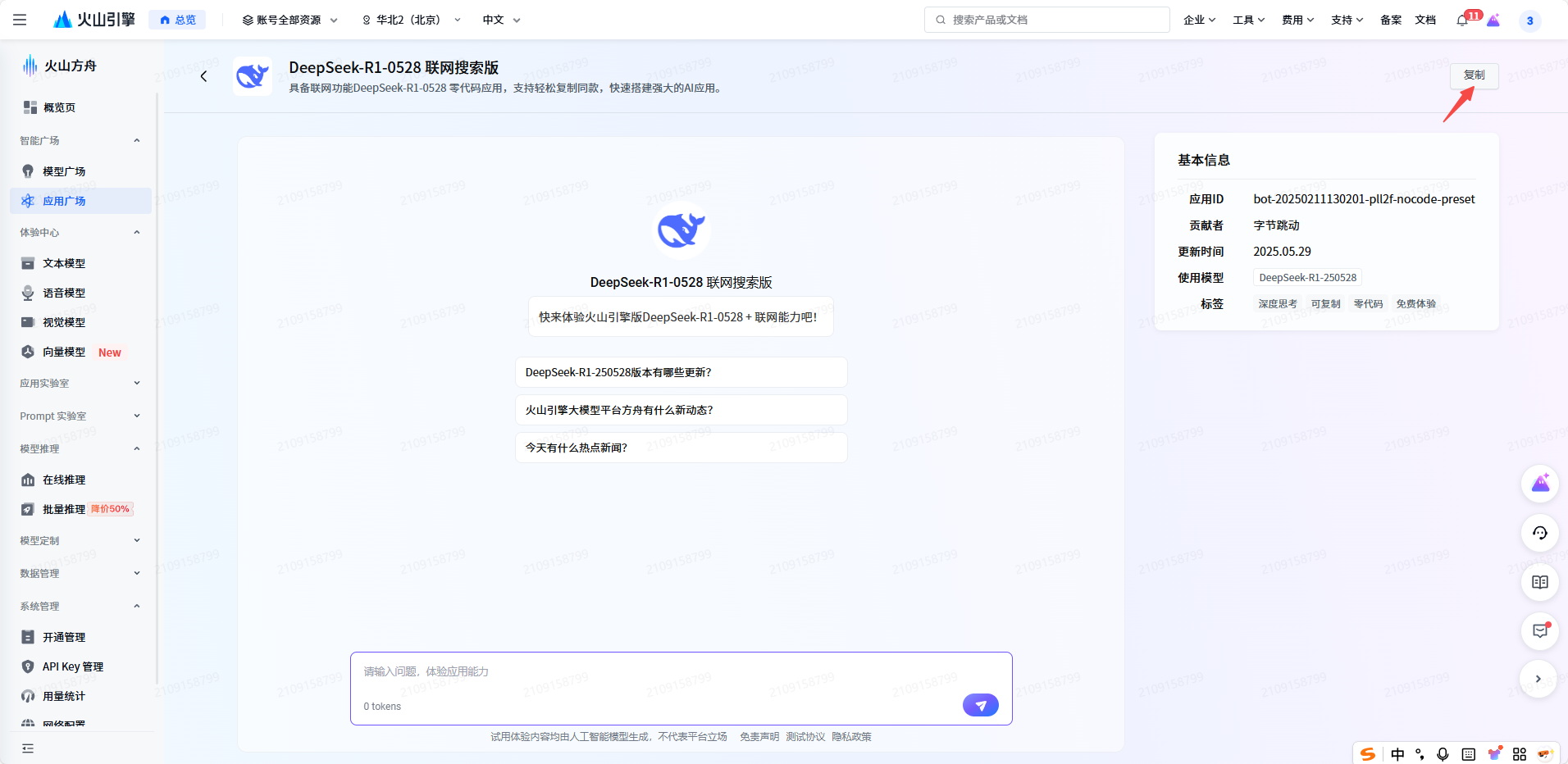Screen dimensions: 1568x764
Task: Open 隐私政策 link
Action: 851,737
